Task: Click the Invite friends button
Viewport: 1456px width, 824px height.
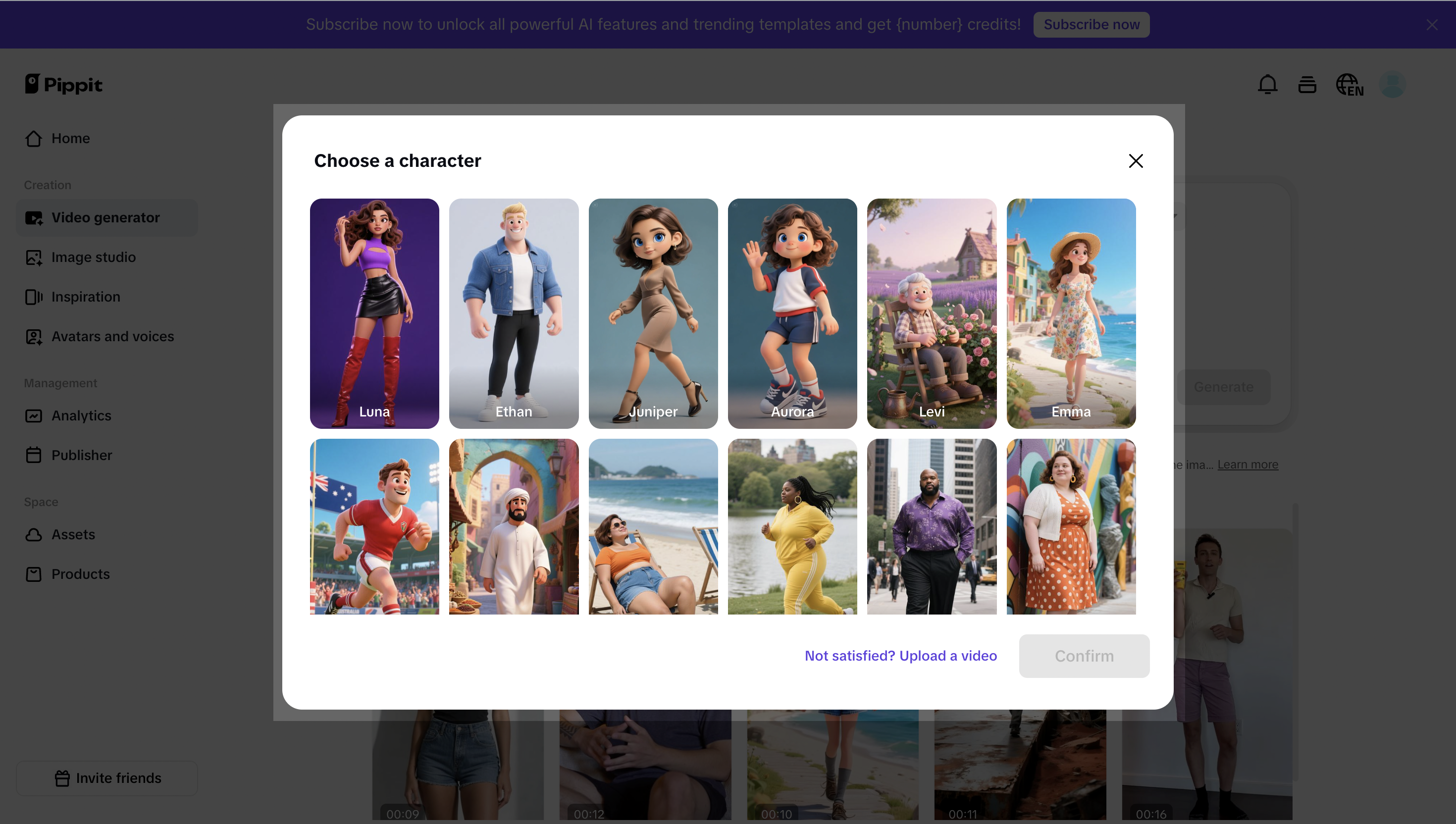Action: (x=107, y=778)
